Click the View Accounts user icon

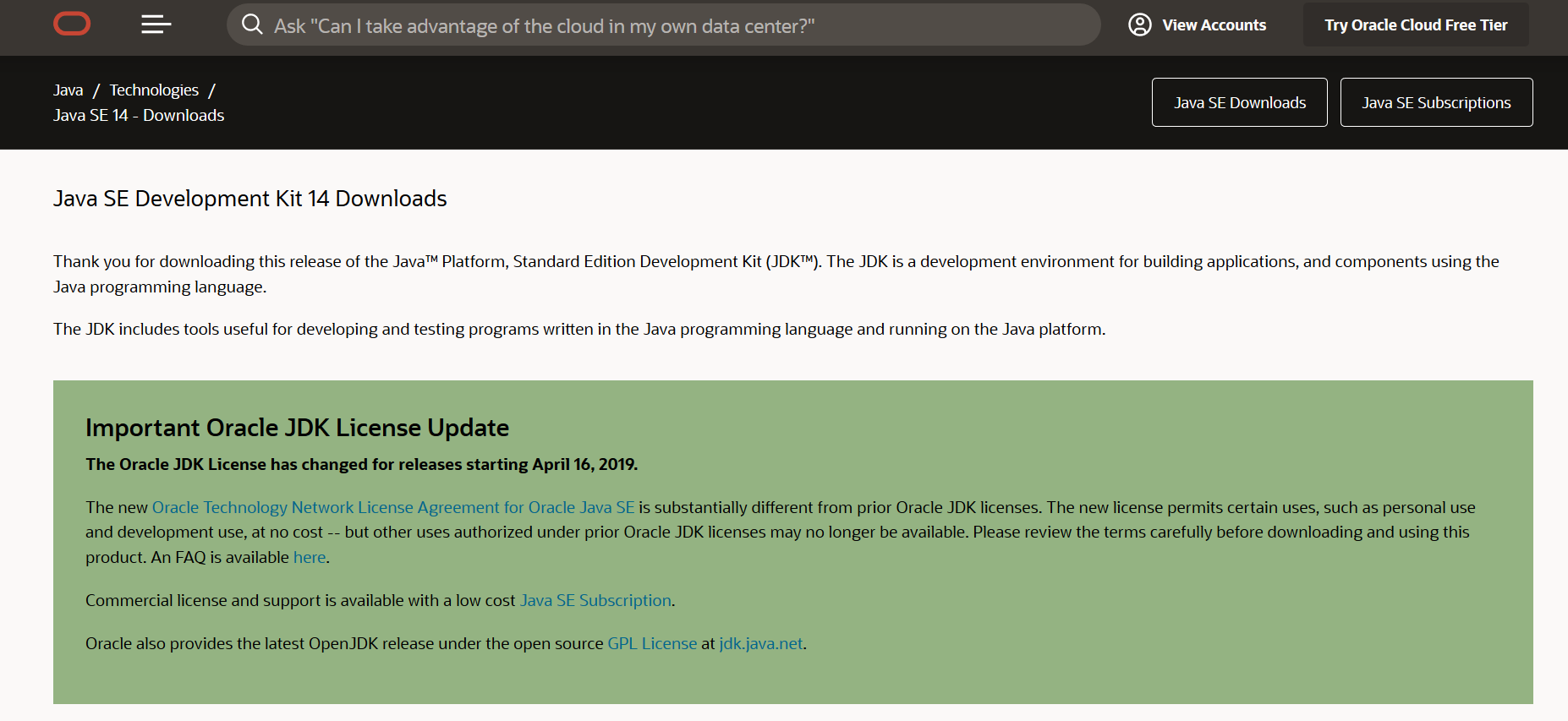(1140, 25)
